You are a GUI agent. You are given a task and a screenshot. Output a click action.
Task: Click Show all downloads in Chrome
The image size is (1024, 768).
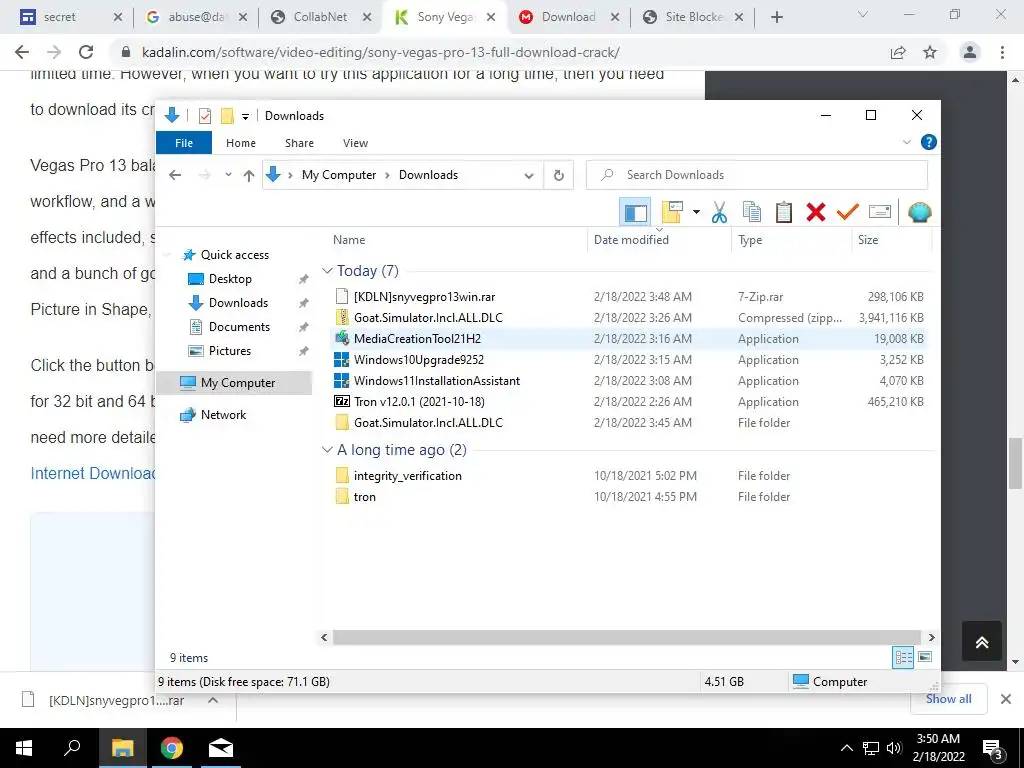(948, 699)
